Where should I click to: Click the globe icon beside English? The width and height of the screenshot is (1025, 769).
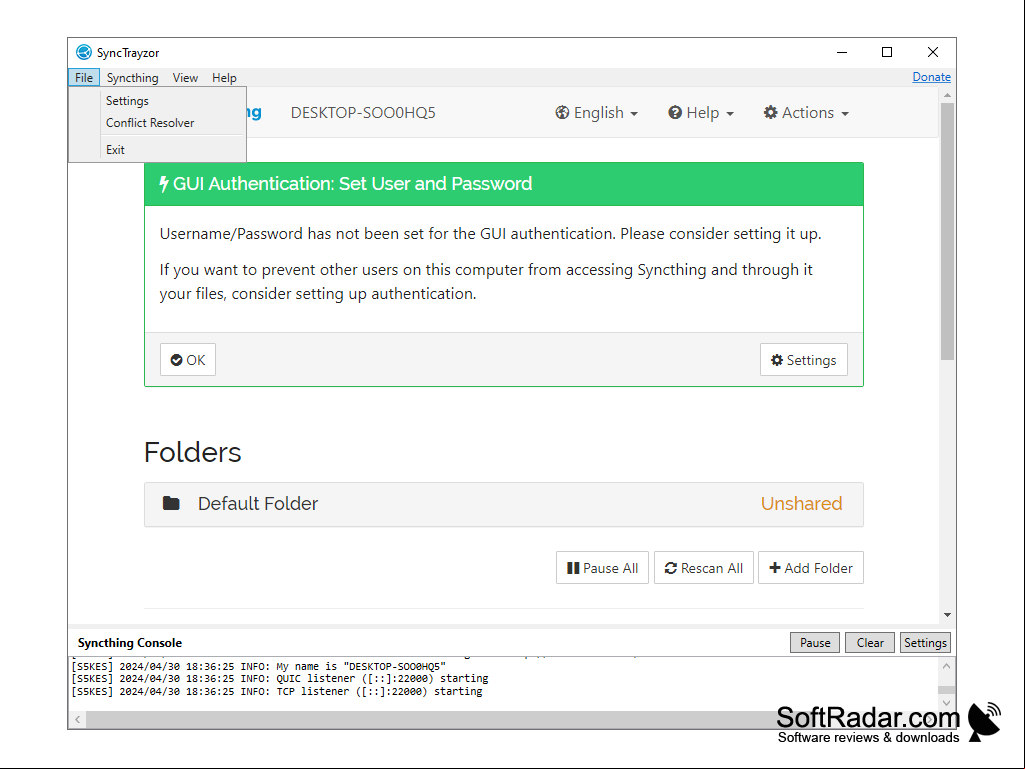pos(562,112)
